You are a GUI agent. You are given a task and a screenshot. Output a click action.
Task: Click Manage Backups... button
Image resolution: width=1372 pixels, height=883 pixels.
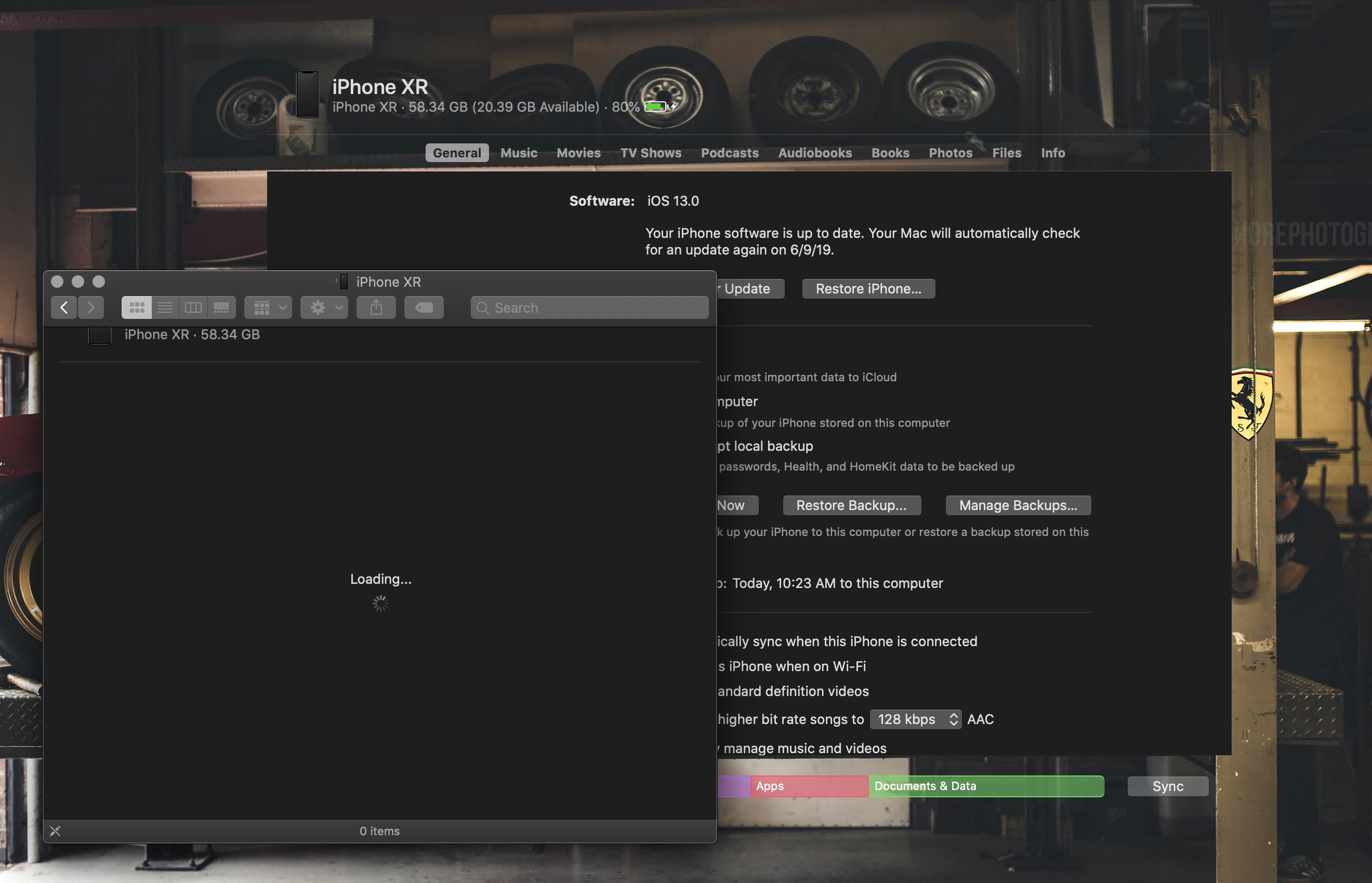point(1019,505)
